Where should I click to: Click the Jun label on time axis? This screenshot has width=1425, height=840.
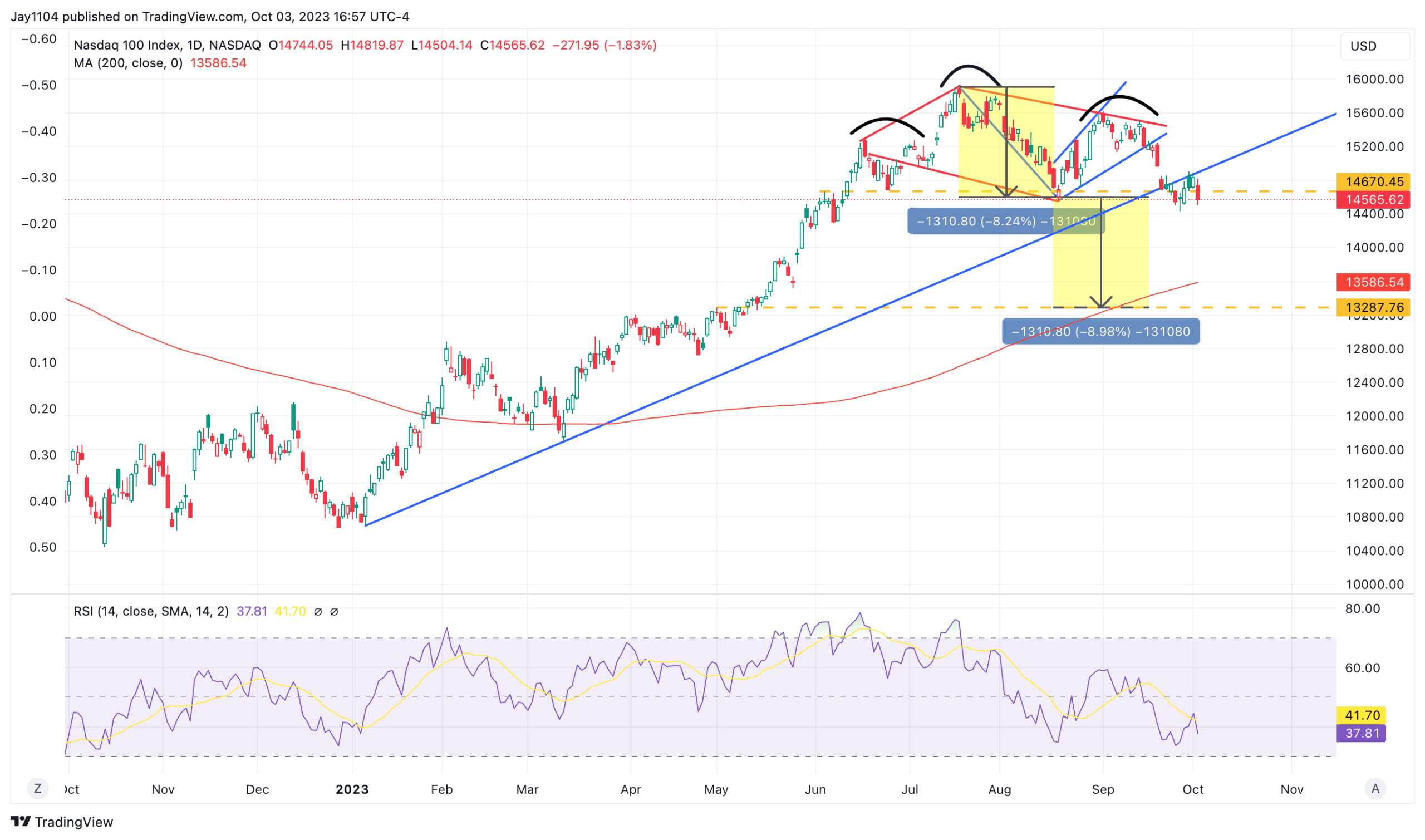[815, 789]
